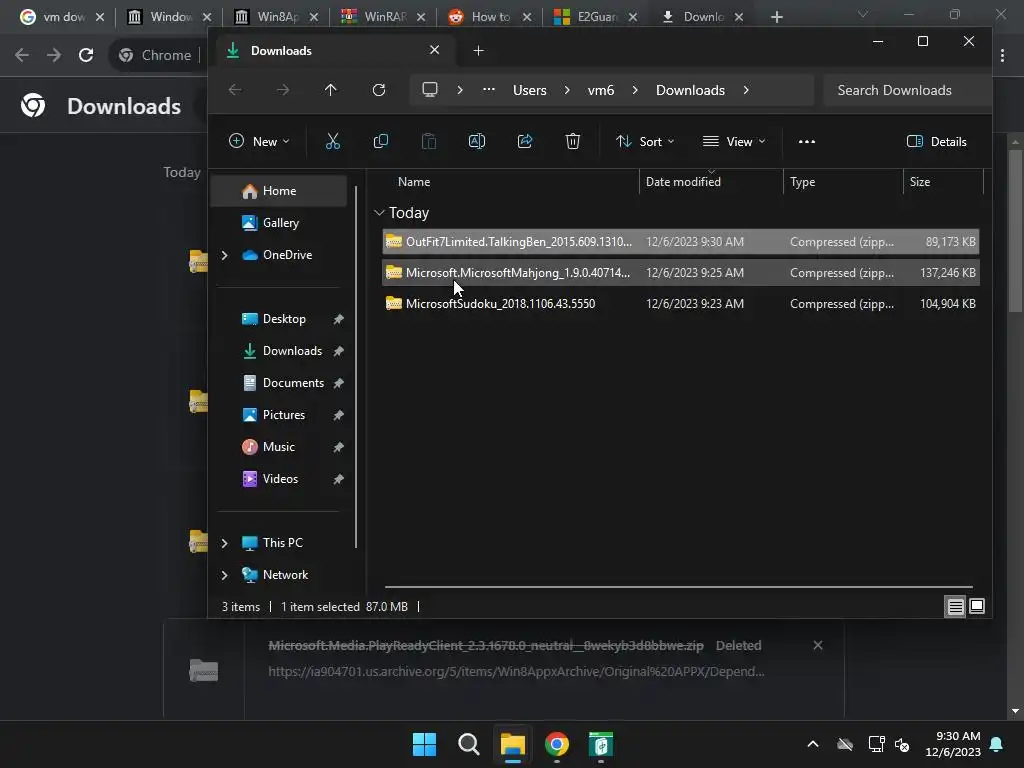
Task: Click the Explorer back navigation arrow
Action: click(235, 90)
